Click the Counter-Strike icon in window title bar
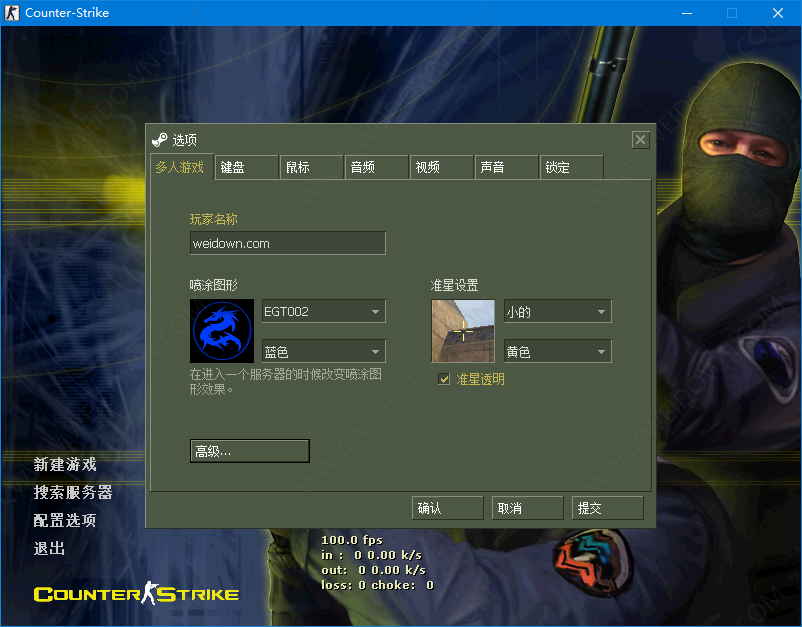Image resolution: width=802 pixels, height=627 pixels. pyautogui.click(x=12, y=13)
